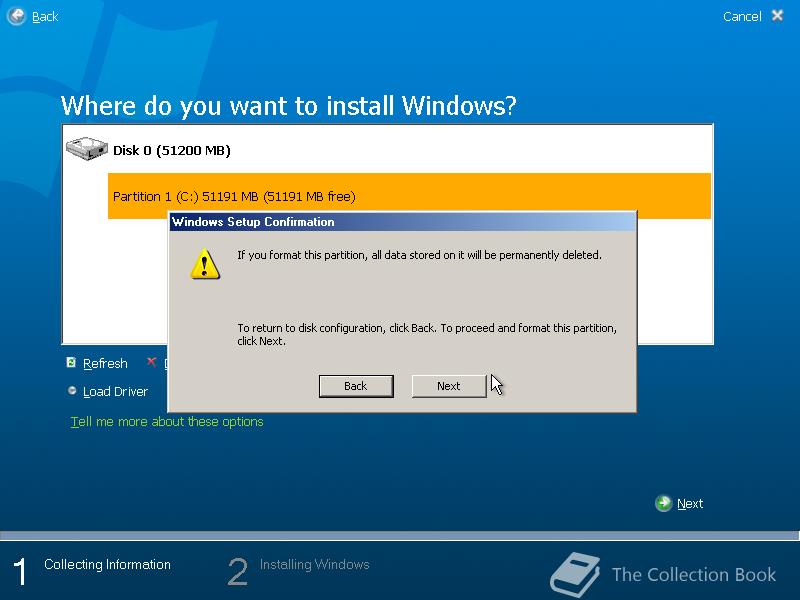Click the green Next arrow icon
The image size is (800, 600).
coord(663,503)
